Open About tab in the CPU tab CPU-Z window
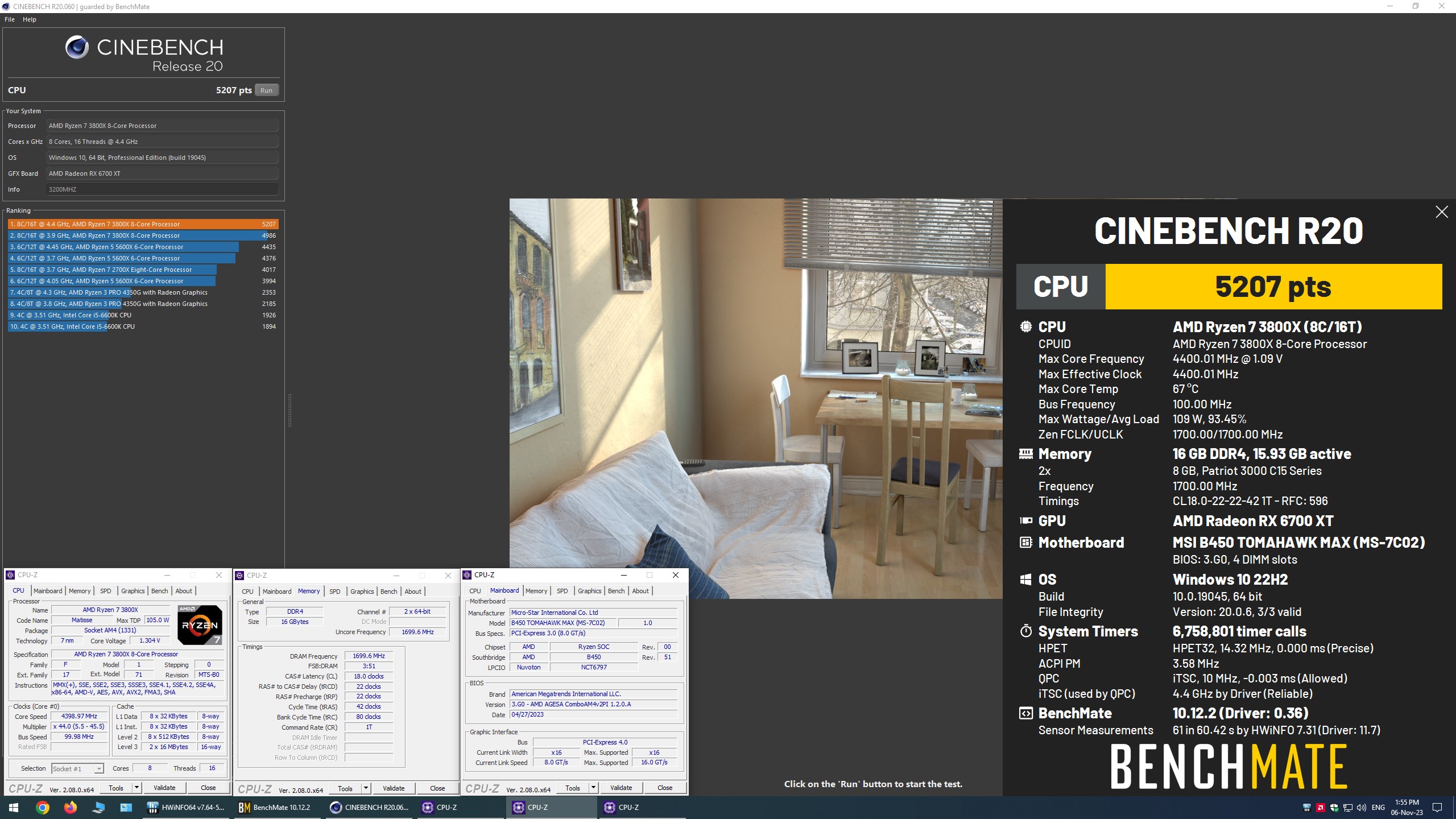 (x=184, y=591)
